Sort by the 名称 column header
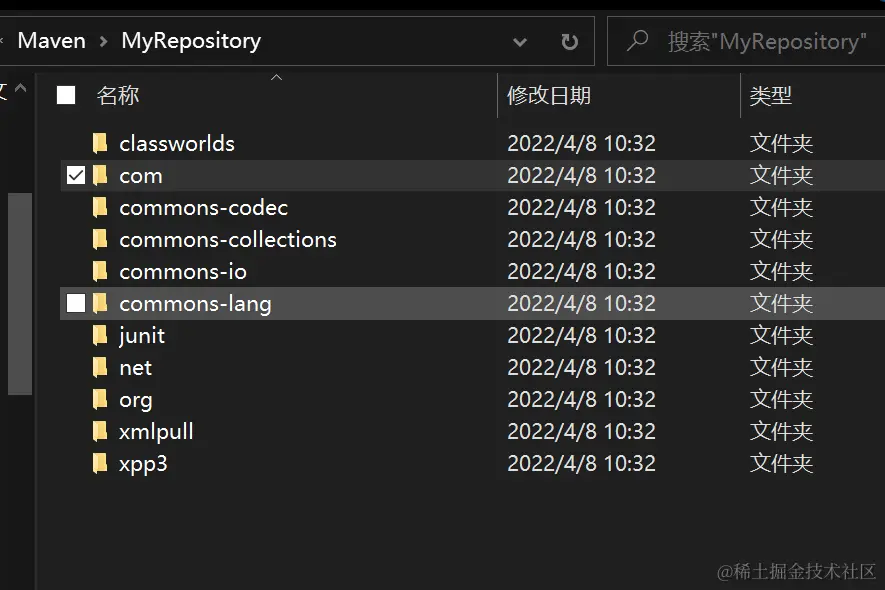Screen dimensions: 885x590 pos(118,96)
